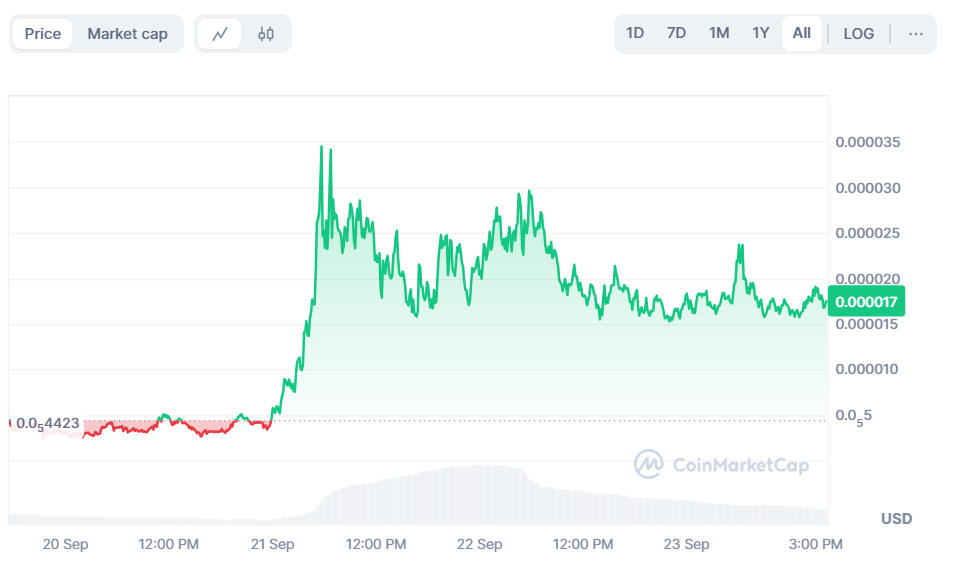Click the CoinMarketCap watermark logo
953x580 pixels.
[722, 464]
